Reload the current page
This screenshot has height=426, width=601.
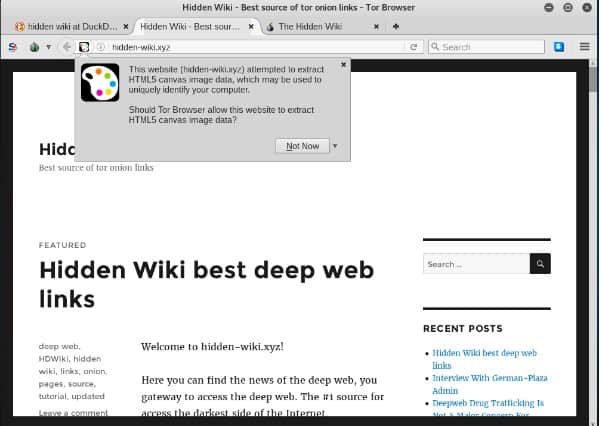(413, 47)
